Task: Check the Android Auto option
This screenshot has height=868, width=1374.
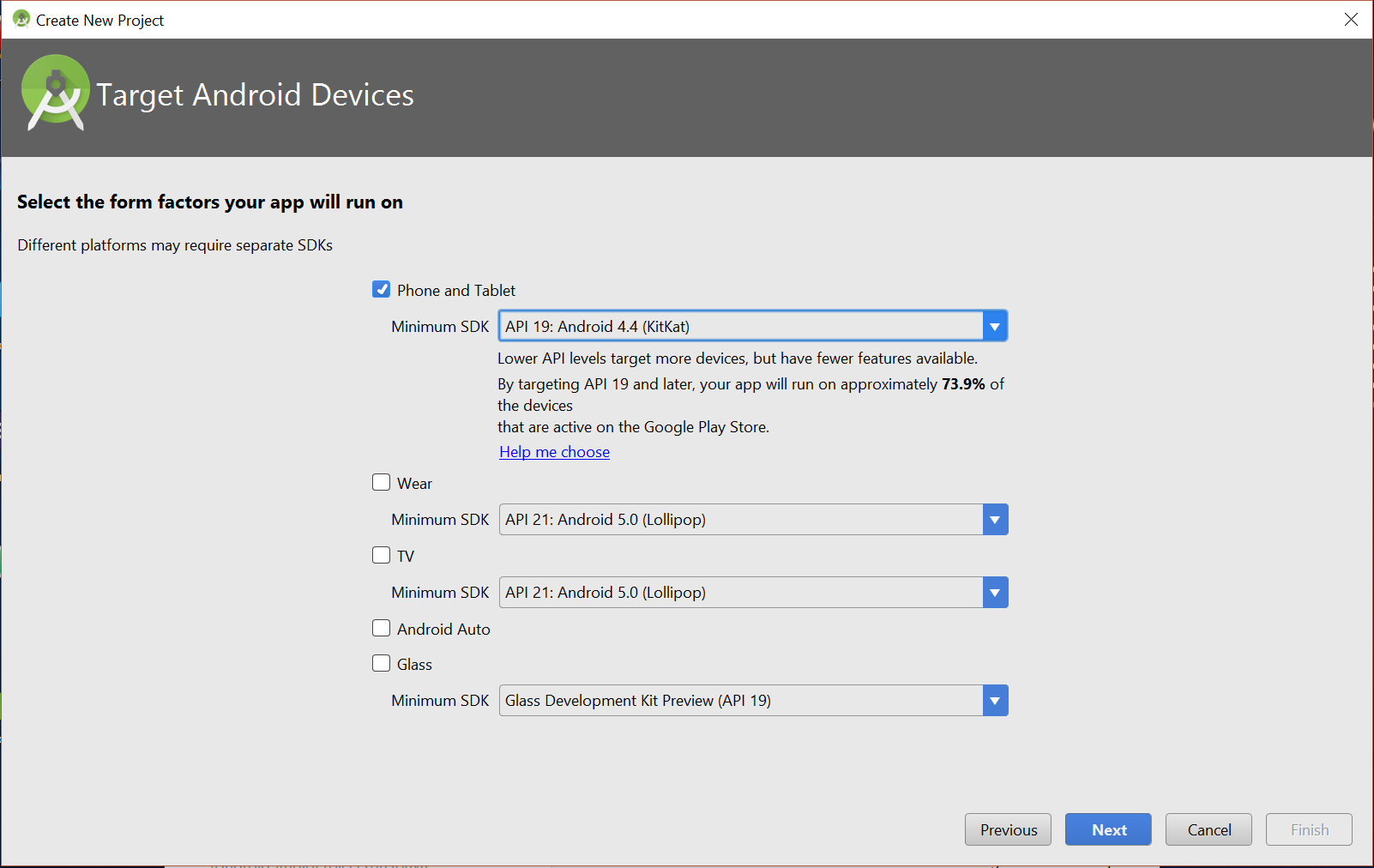Action: pos(381,628)
